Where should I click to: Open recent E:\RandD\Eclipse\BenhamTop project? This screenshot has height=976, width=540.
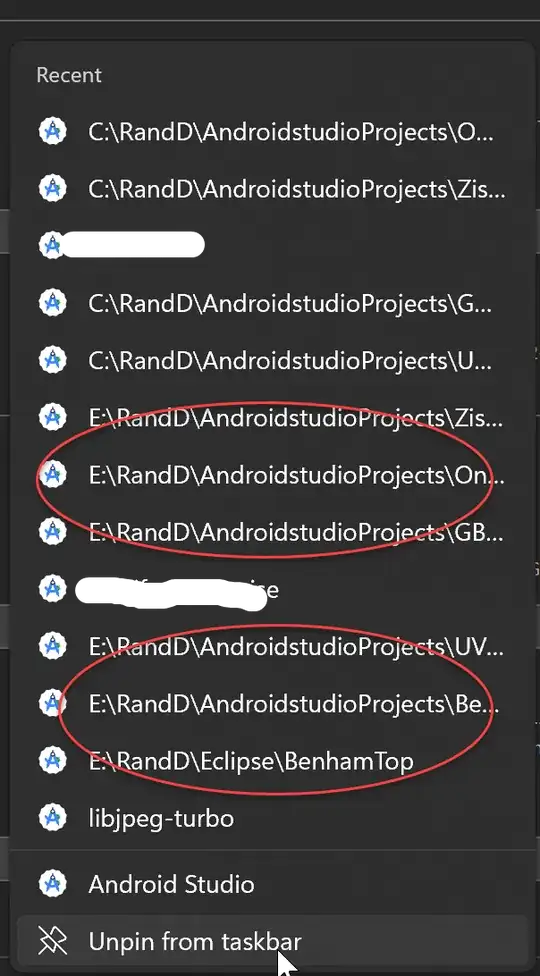click(274, 761)
